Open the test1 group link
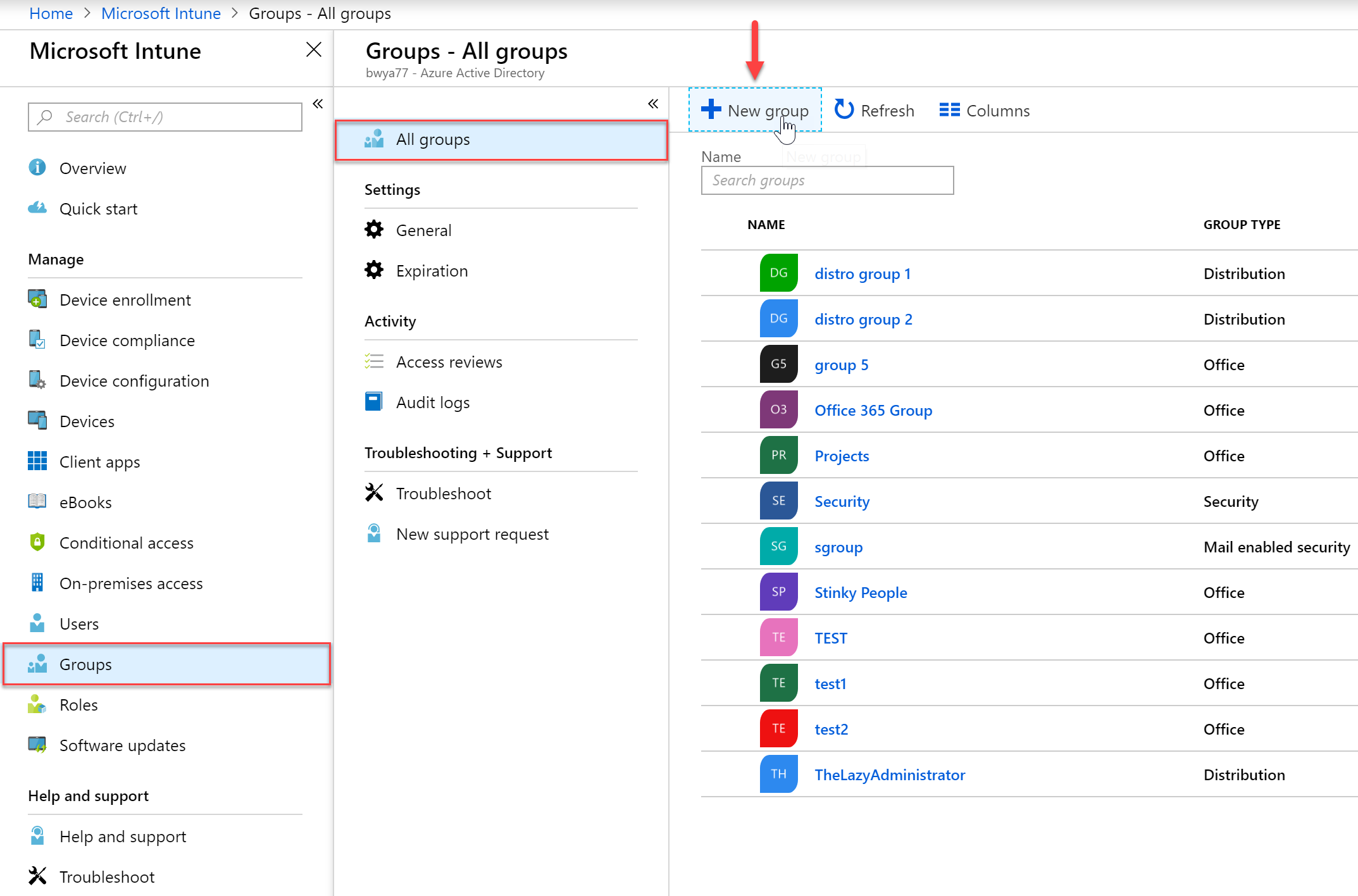The height and width of the screenshot is (896, 1358). tap(830, 683)
